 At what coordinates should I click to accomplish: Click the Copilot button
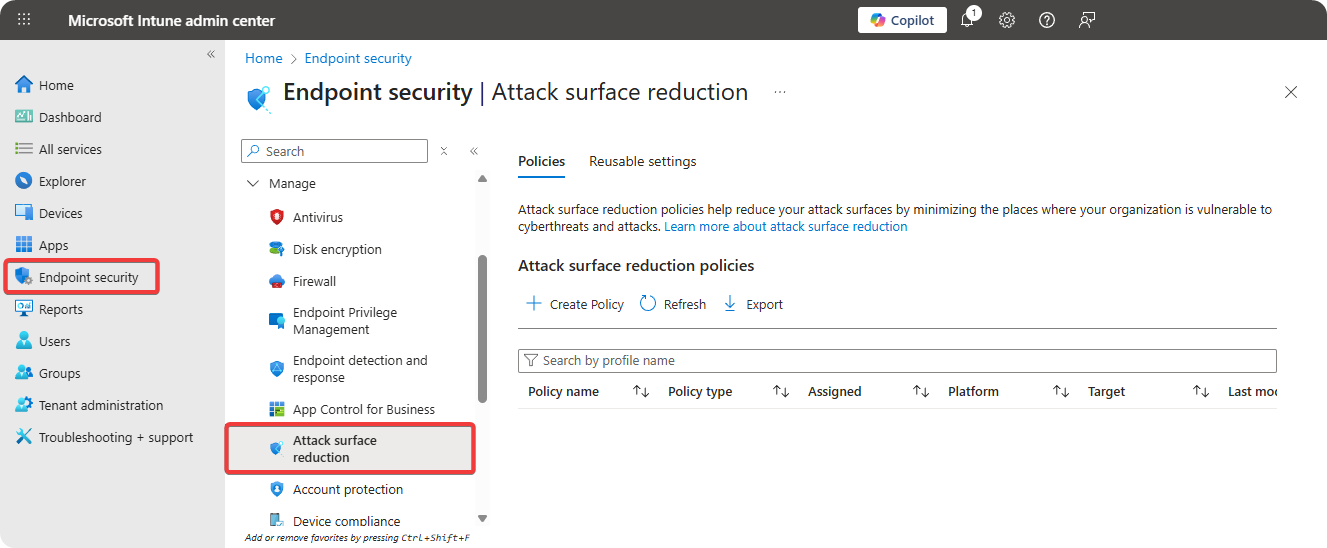902,20
